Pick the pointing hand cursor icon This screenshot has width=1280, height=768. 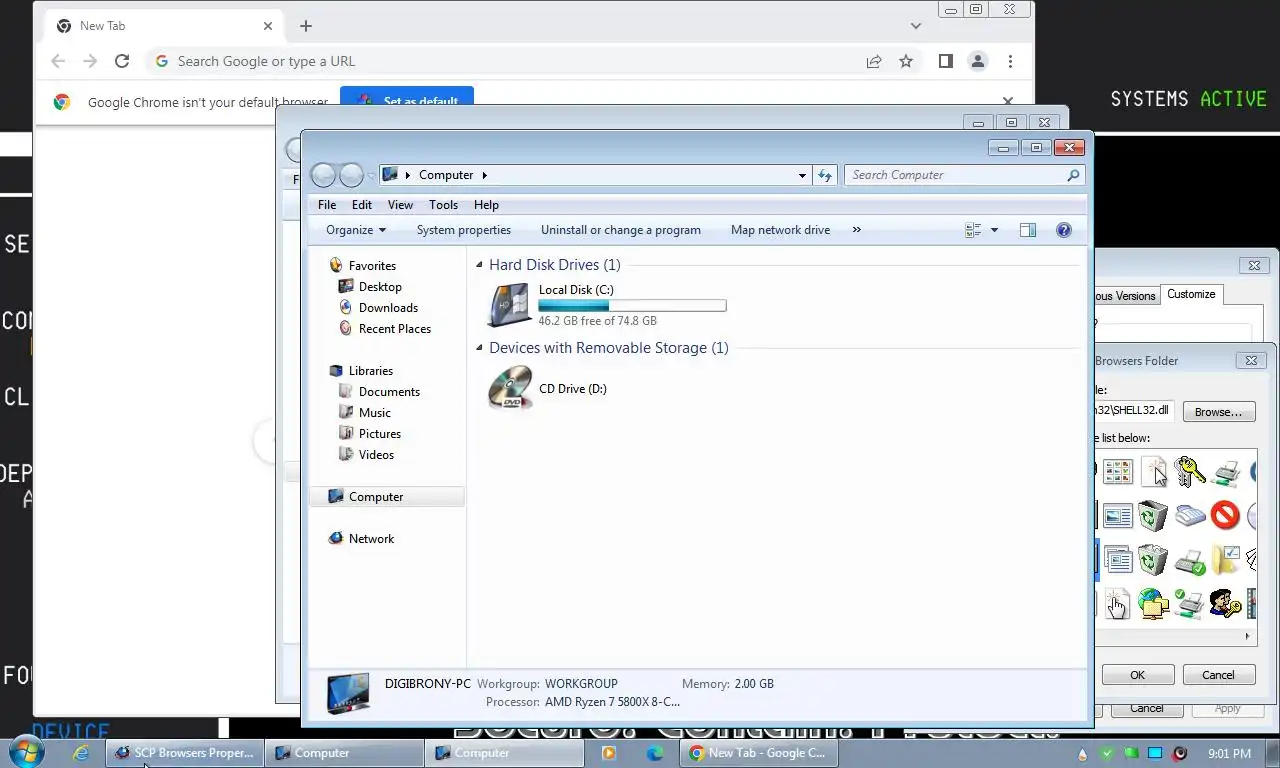(1117, 603)
